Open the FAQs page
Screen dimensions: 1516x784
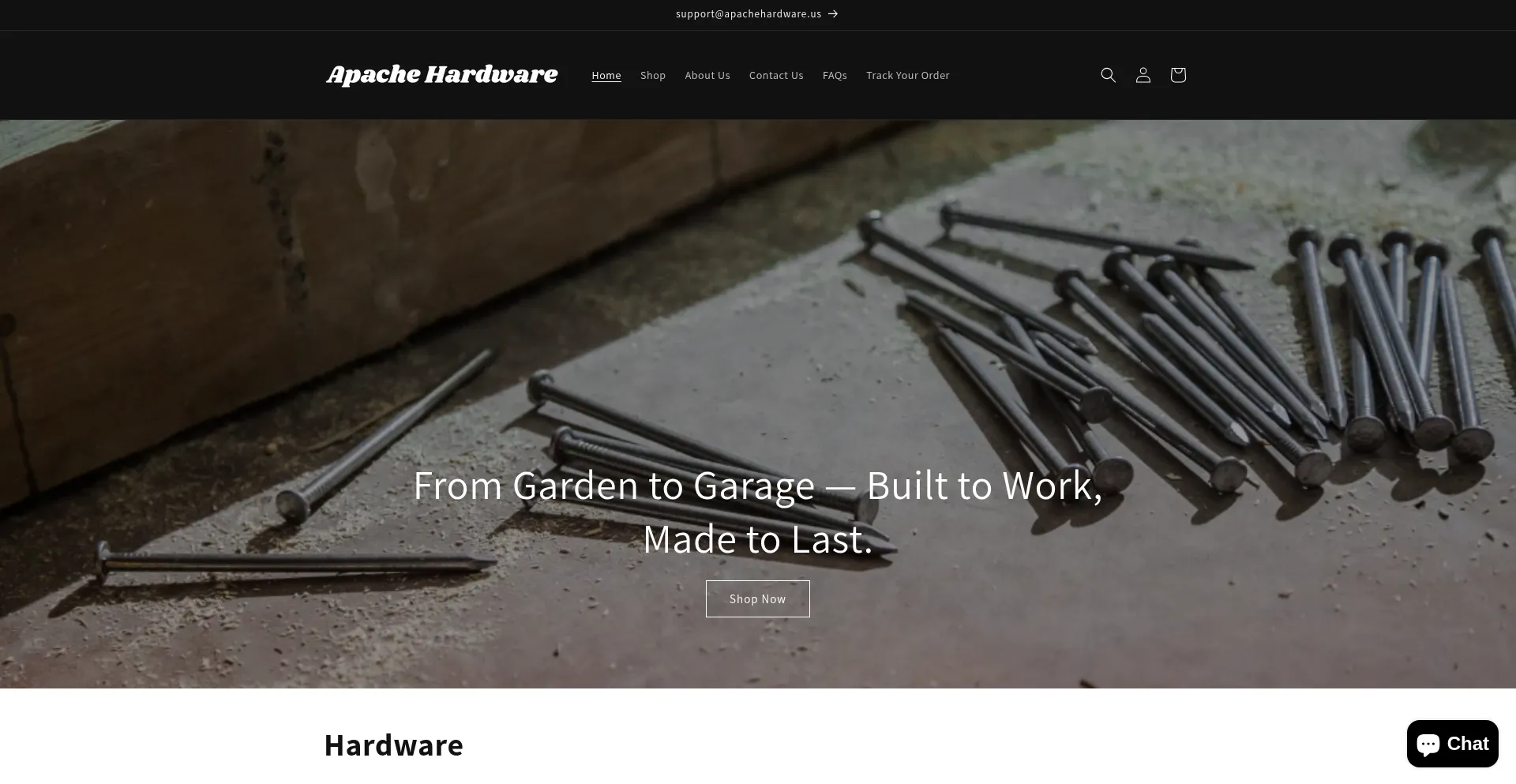point(835,76)
